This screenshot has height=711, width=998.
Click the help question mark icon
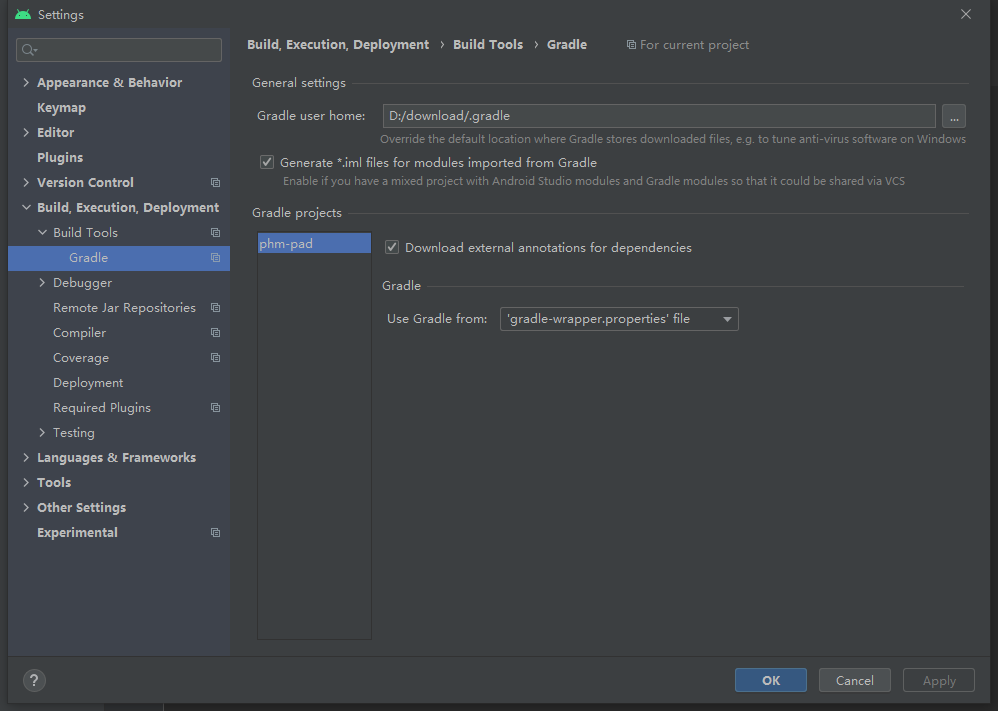(34, 680)
